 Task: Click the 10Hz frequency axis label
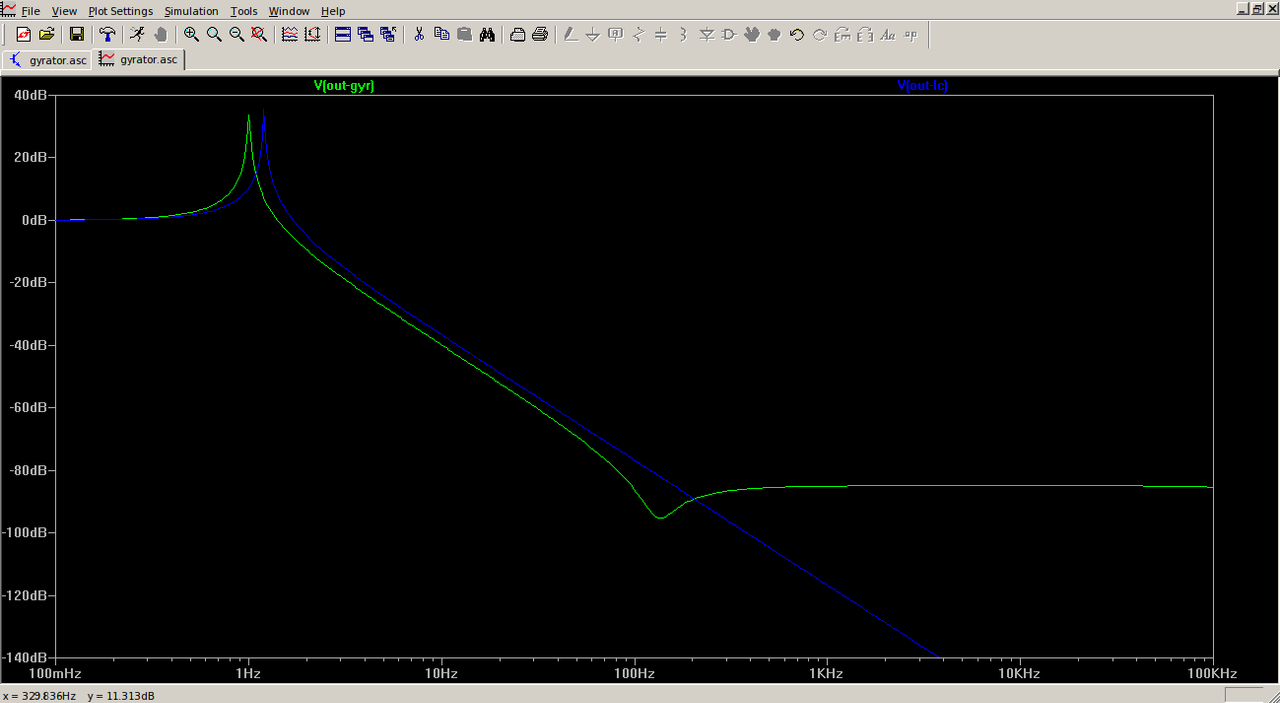pyautogui.click(x=441, y=673)
